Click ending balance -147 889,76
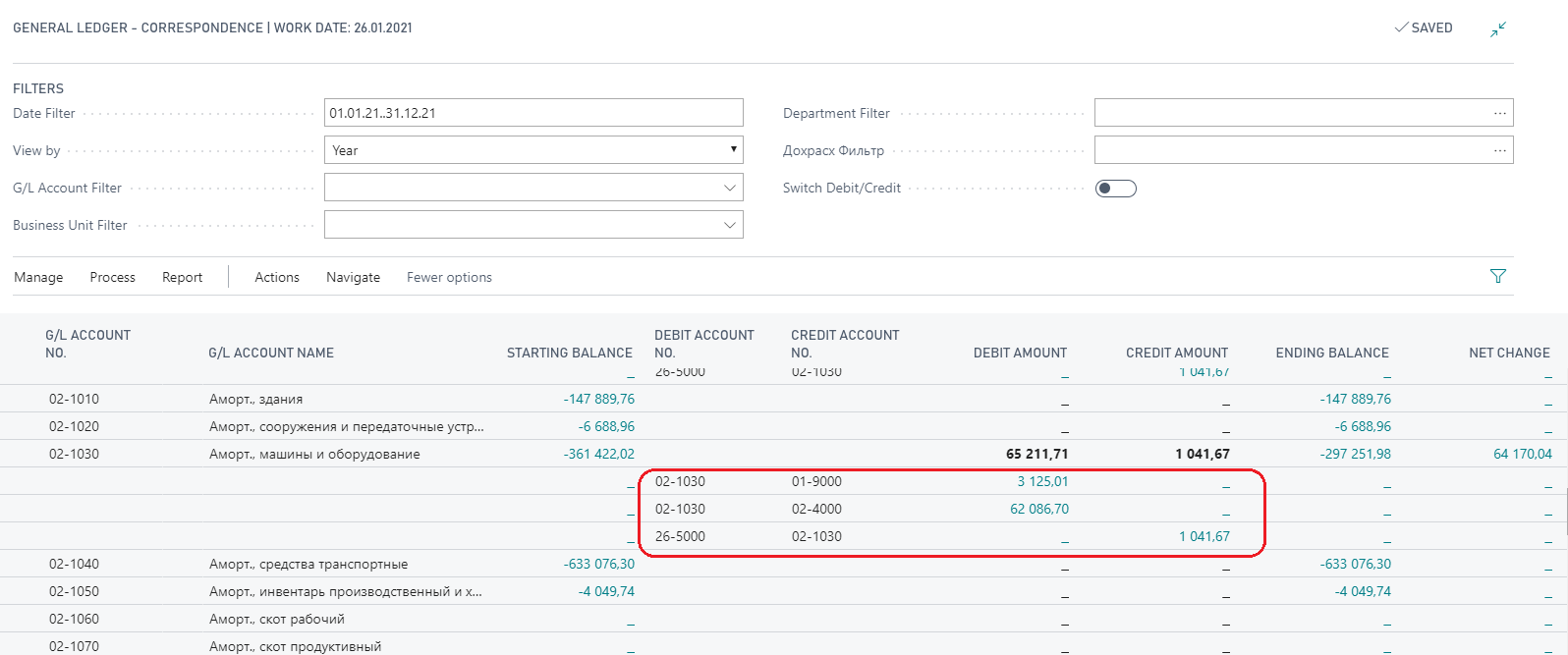This screenshot has height=655, width=1568. [x=1356, y=399]
